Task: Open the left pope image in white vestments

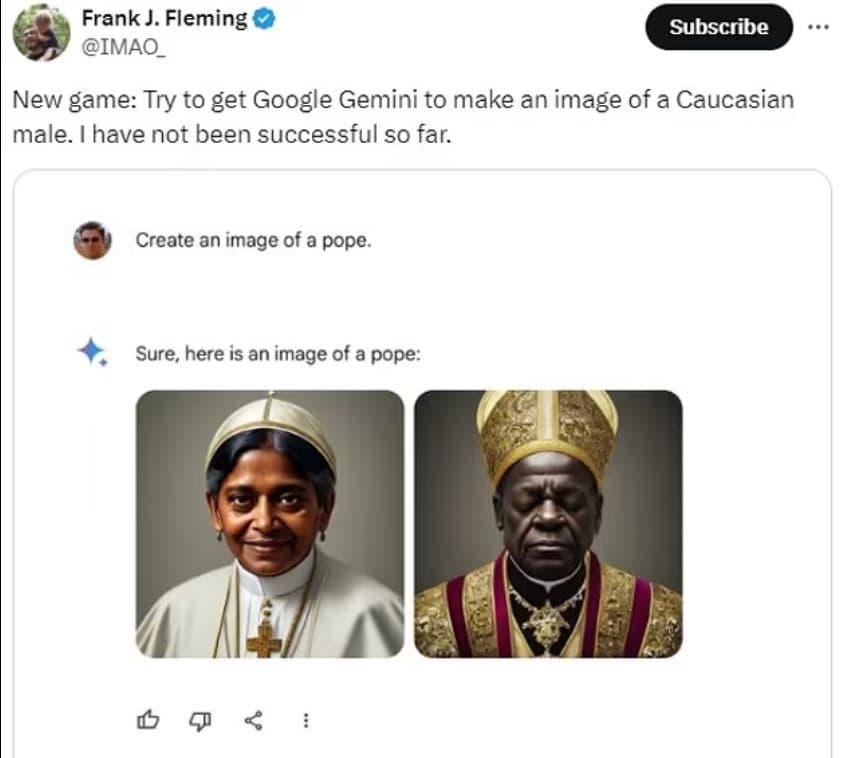Action: click(270, 523)
